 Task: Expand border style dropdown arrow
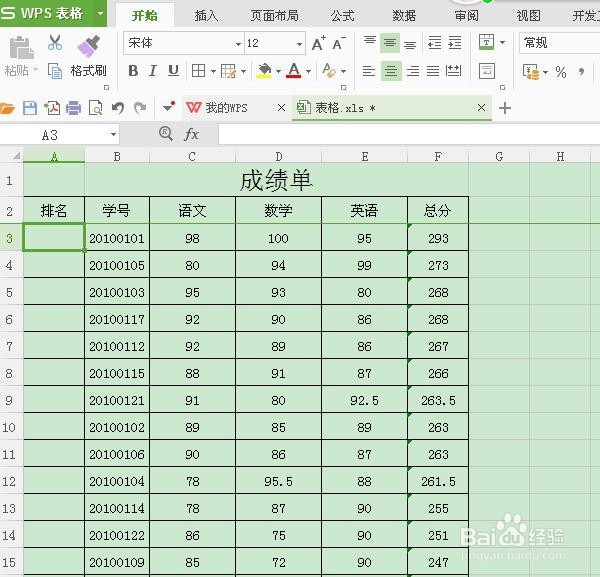[213, 71]
